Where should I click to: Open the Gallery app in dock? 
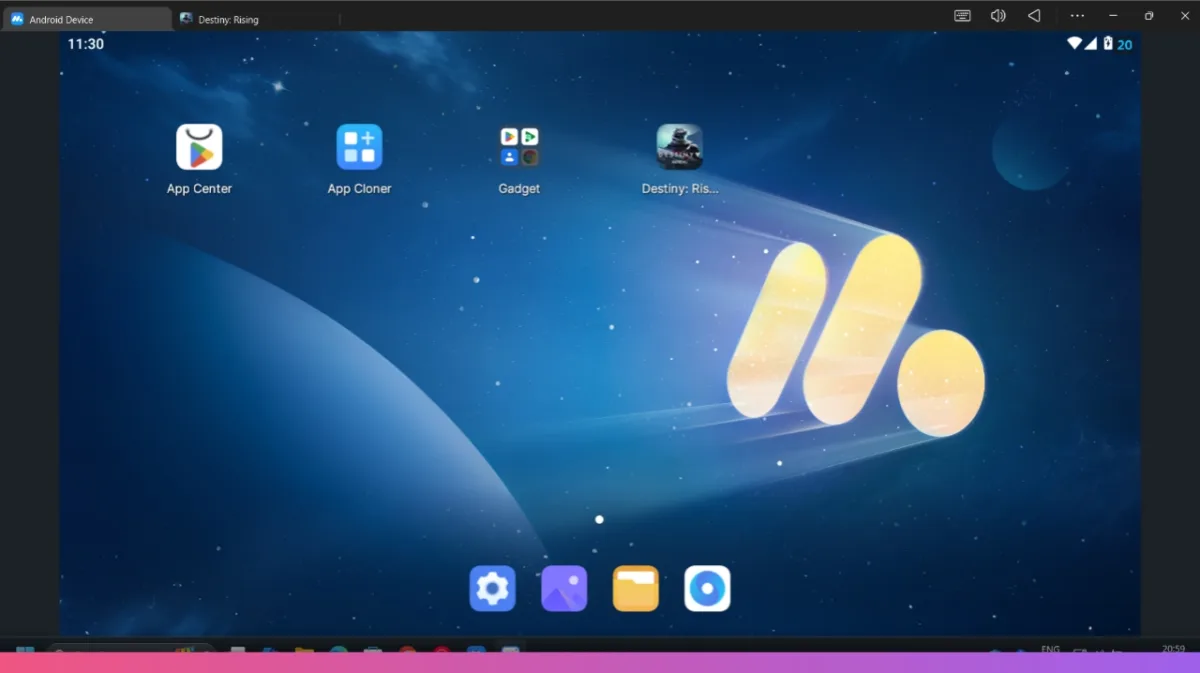click(564, 588)
